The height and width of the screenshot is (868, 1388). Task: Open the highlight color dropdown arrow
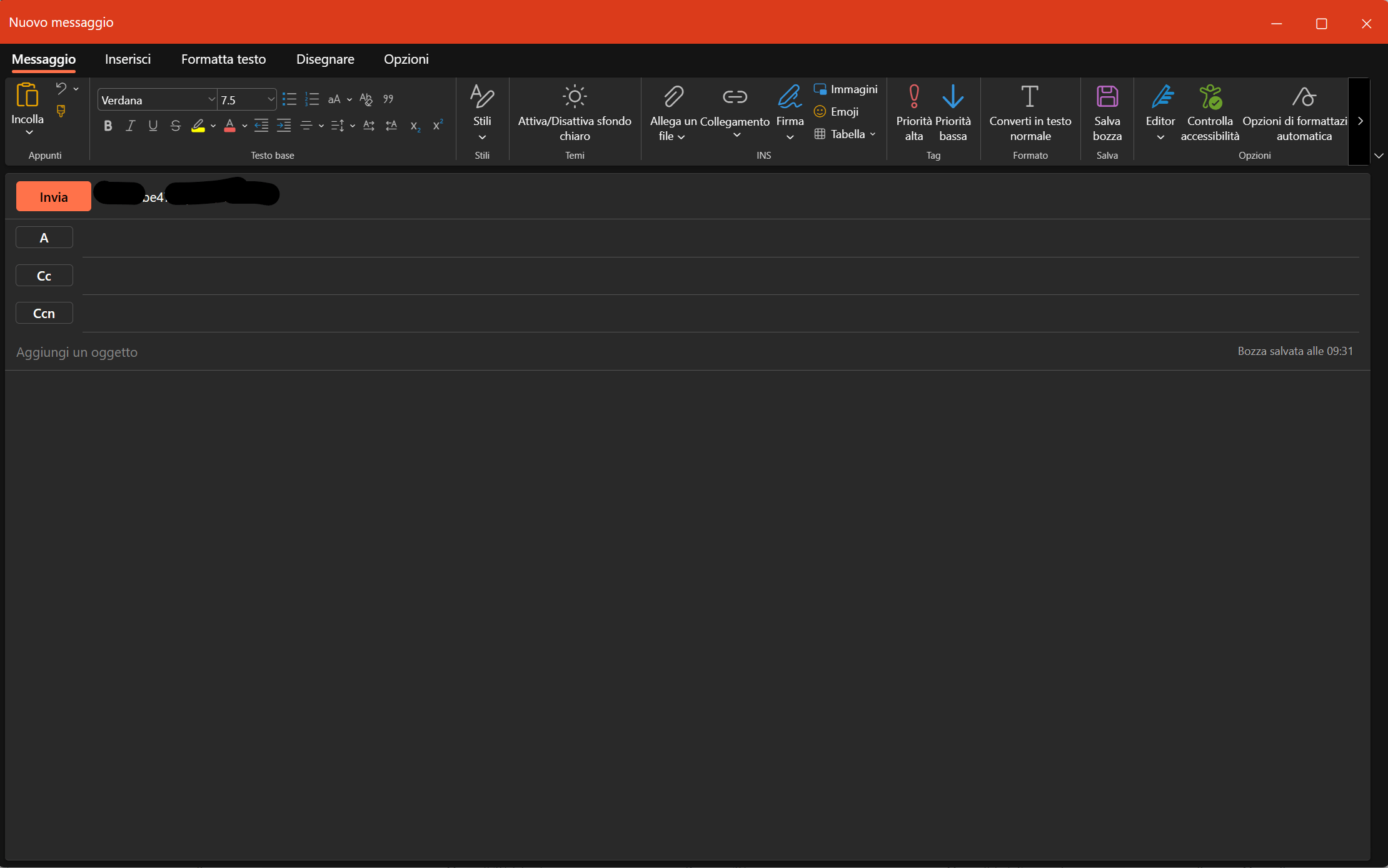[213, 126]
